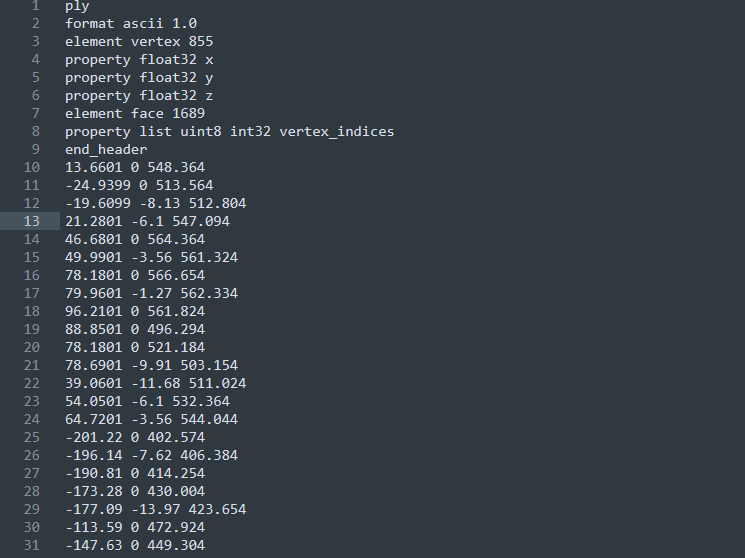Click the 'property float32 z' line

tap(139, 95)
